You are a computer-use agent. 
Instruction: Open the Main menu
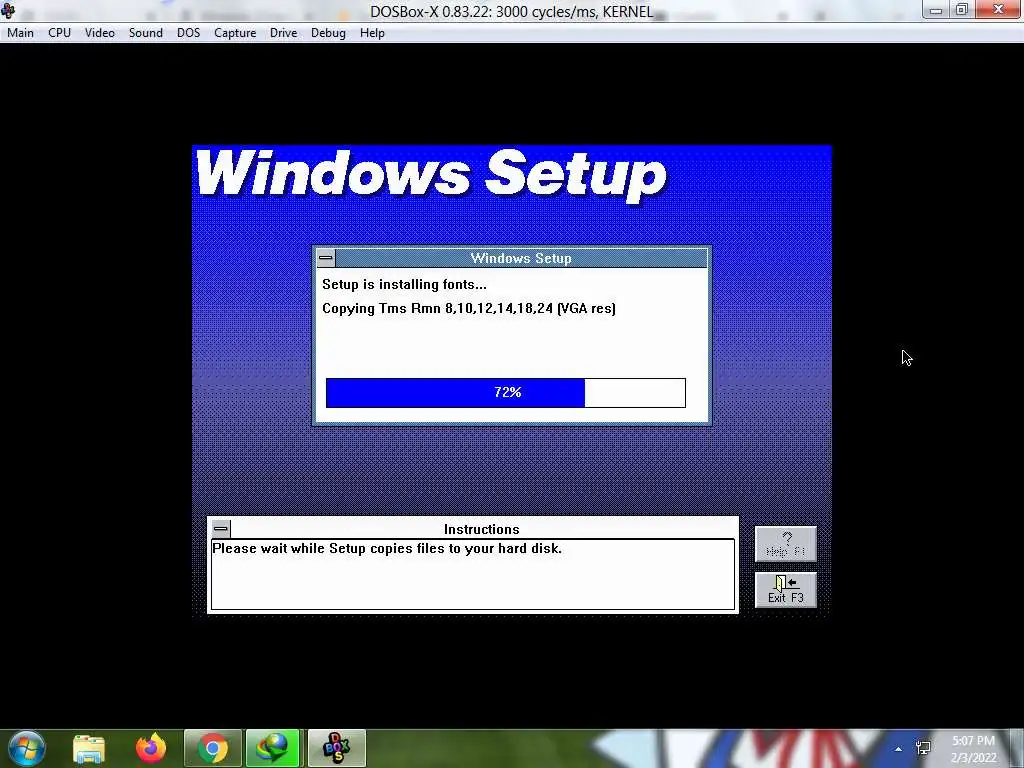[x=20, y=33]
